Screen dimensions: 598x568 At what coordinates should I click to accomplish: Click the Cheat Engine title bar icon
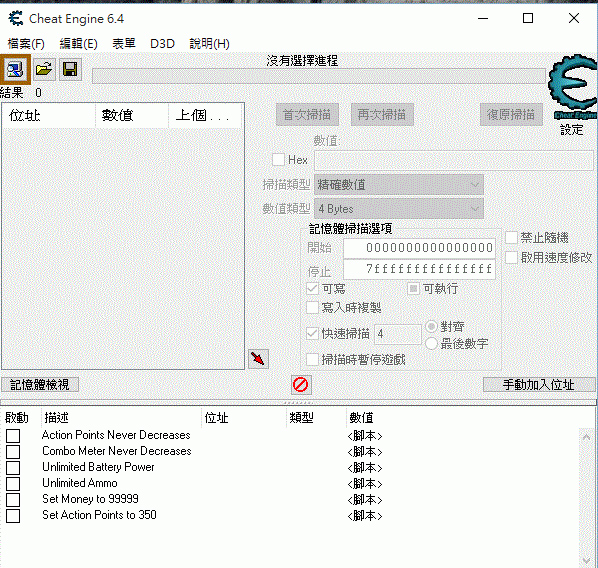tap(16, 18)
